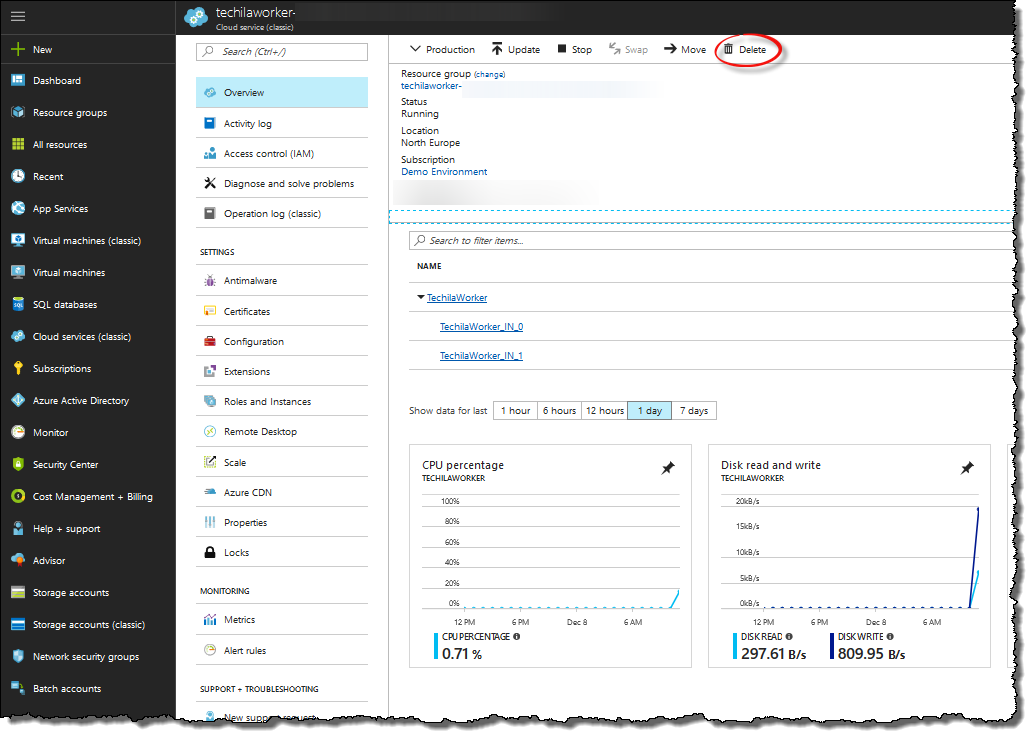Click the SQL databases icon
This screenshot has height=738, width=1034.
click(x=18, y=304)
